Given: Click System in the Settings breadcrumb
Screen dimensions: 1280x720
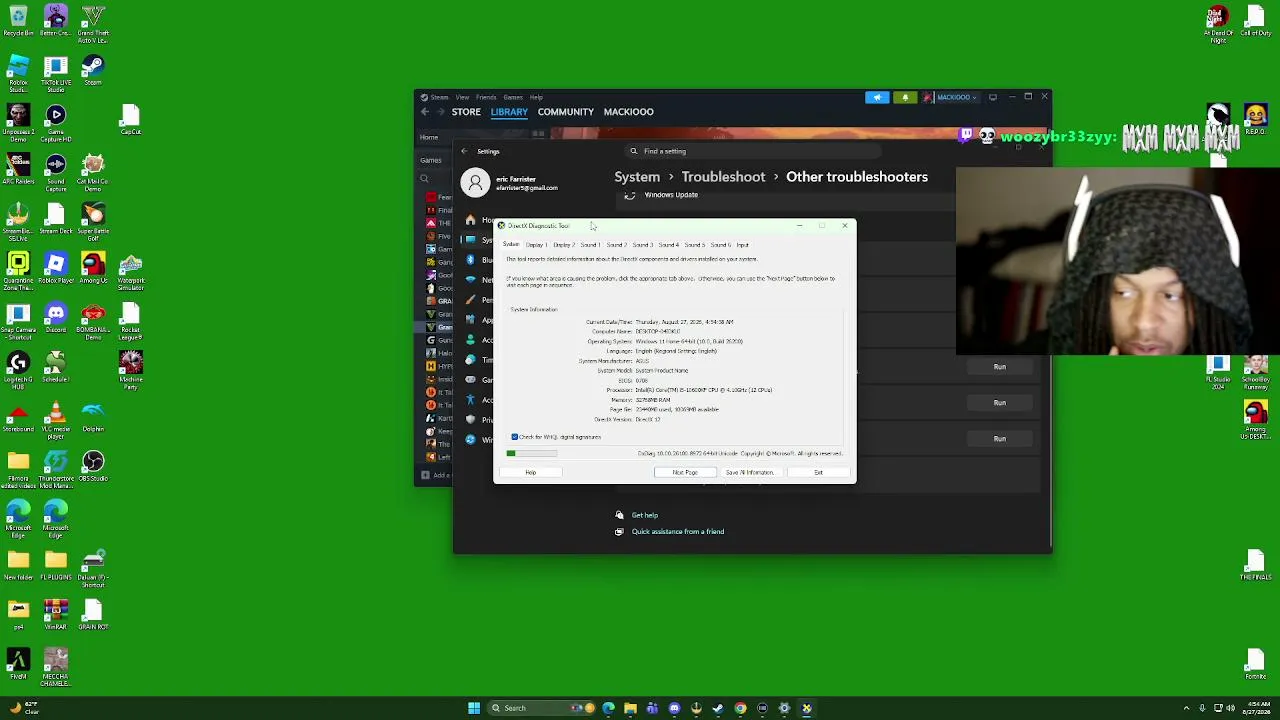Looking at the screenshot, I should click(x=637, y=177).
